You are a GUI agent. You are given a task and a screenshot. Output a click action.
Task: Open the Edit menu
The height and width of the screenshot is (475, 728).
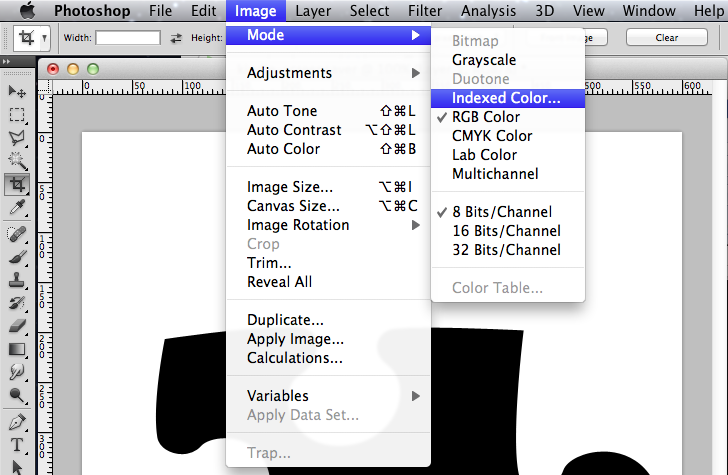point(203,10)
